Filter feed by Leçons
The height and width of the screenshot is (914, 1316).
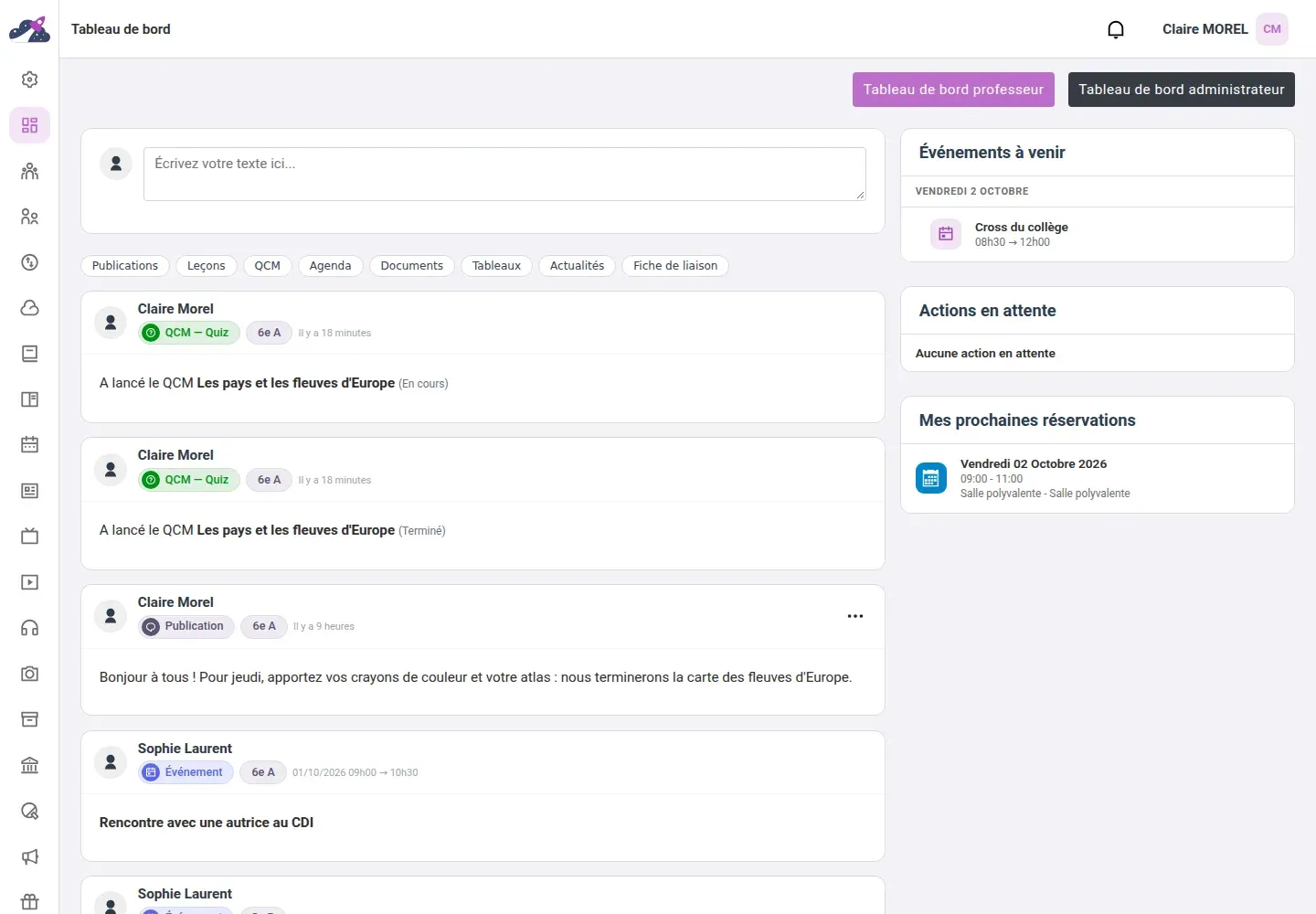pyautogui.click(x=207, y=266)
